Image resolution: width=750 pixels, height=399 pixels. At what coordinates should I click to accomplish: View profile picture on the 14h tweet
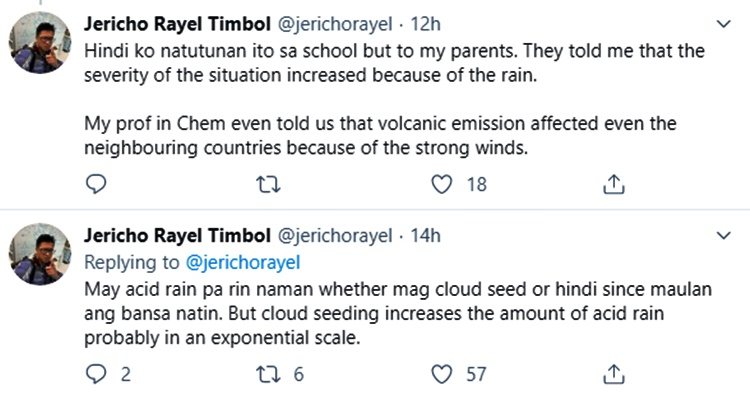40,254
